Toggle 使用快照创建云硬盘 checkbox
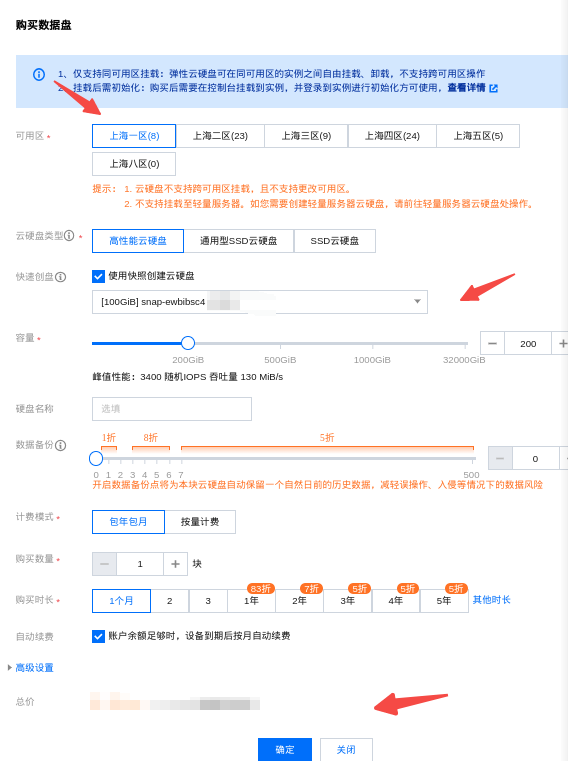 tap(98, 276)
